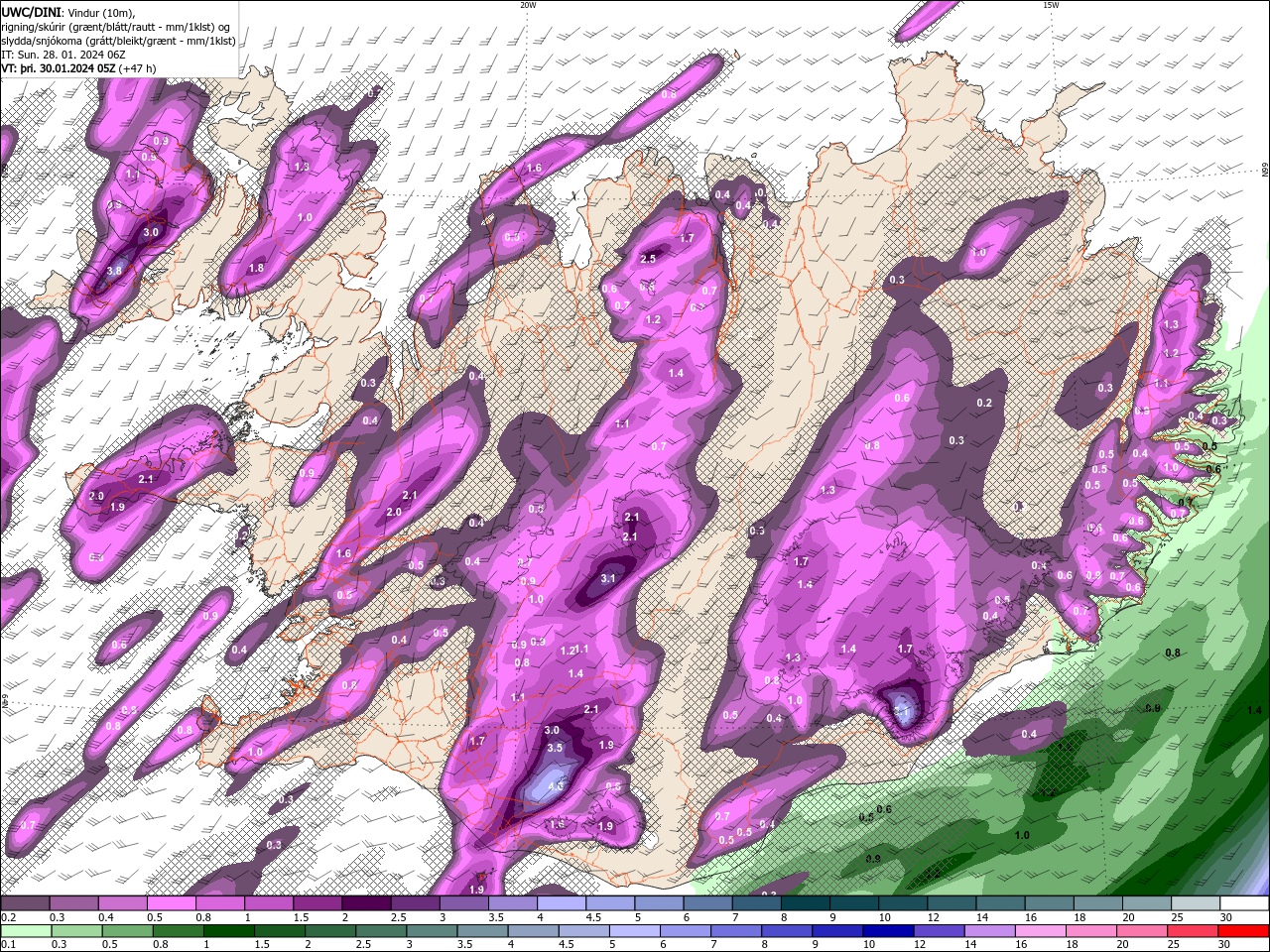Select the light gray 25 legend swatch
The image size is (1270, 952).
coord(1197,903)
